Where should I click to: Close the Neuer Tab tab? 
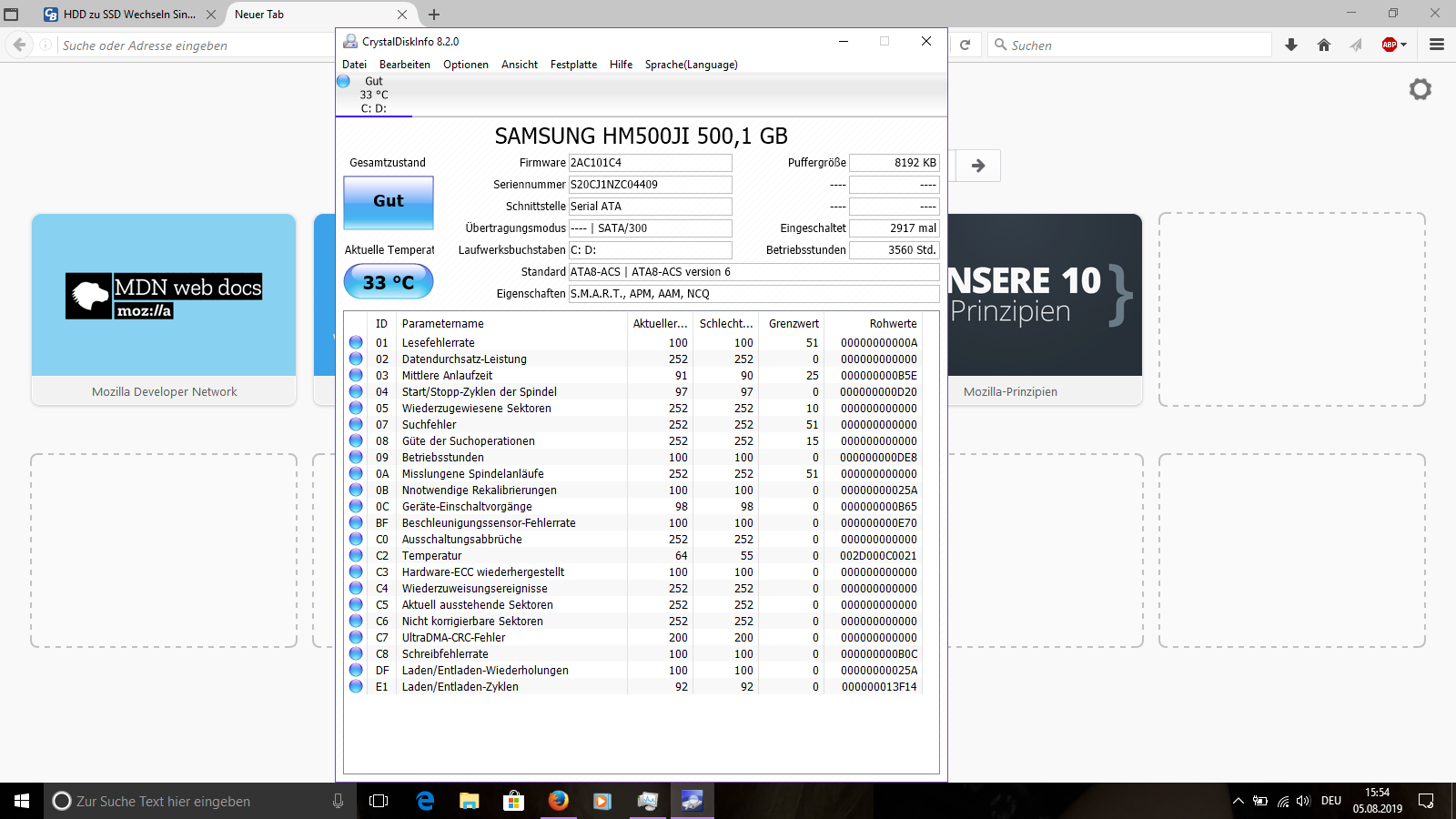click(x=402, y=15)
